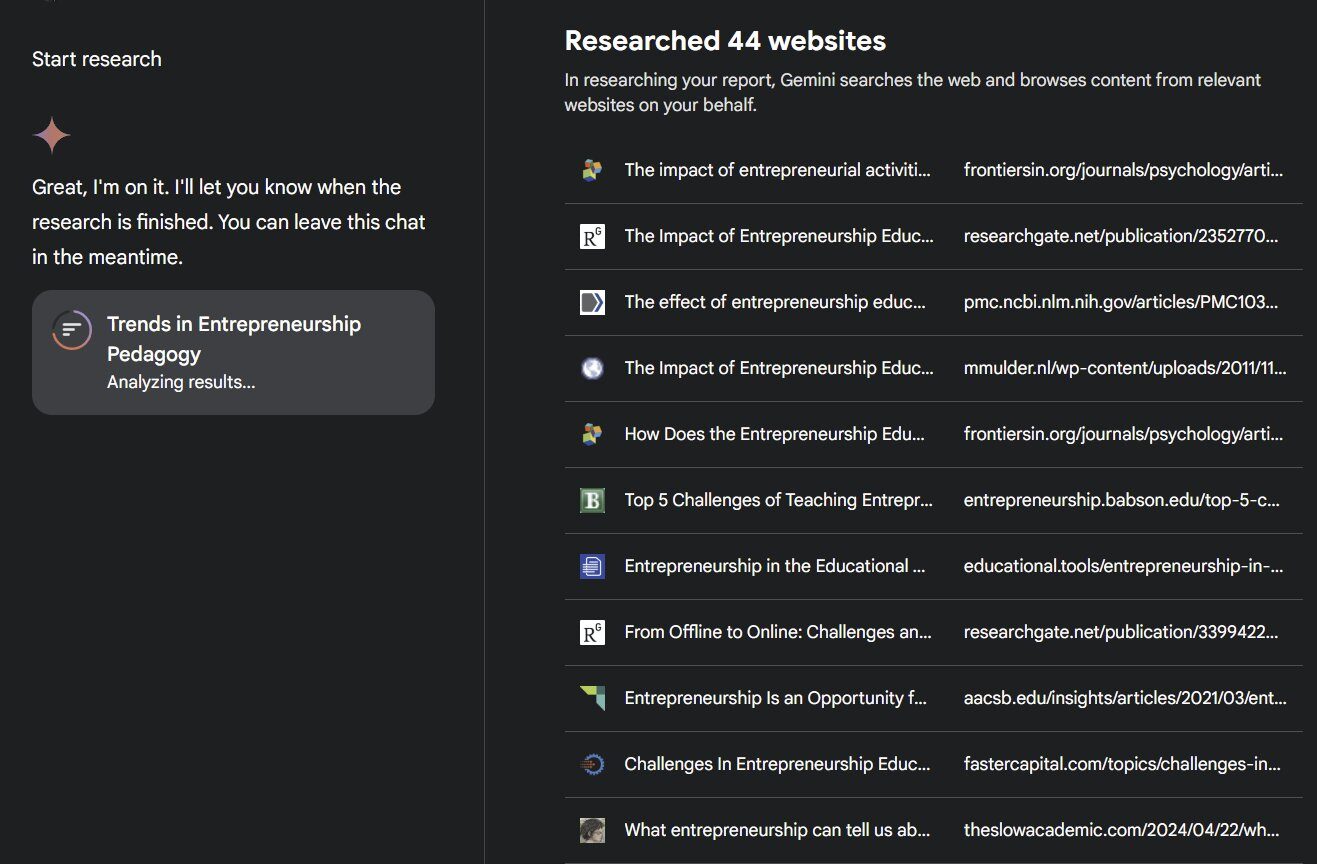Click the Frontiers favicon beside the entrepreneurial activities article
The height and width of the screenshot is (864, 1317).
592,170
